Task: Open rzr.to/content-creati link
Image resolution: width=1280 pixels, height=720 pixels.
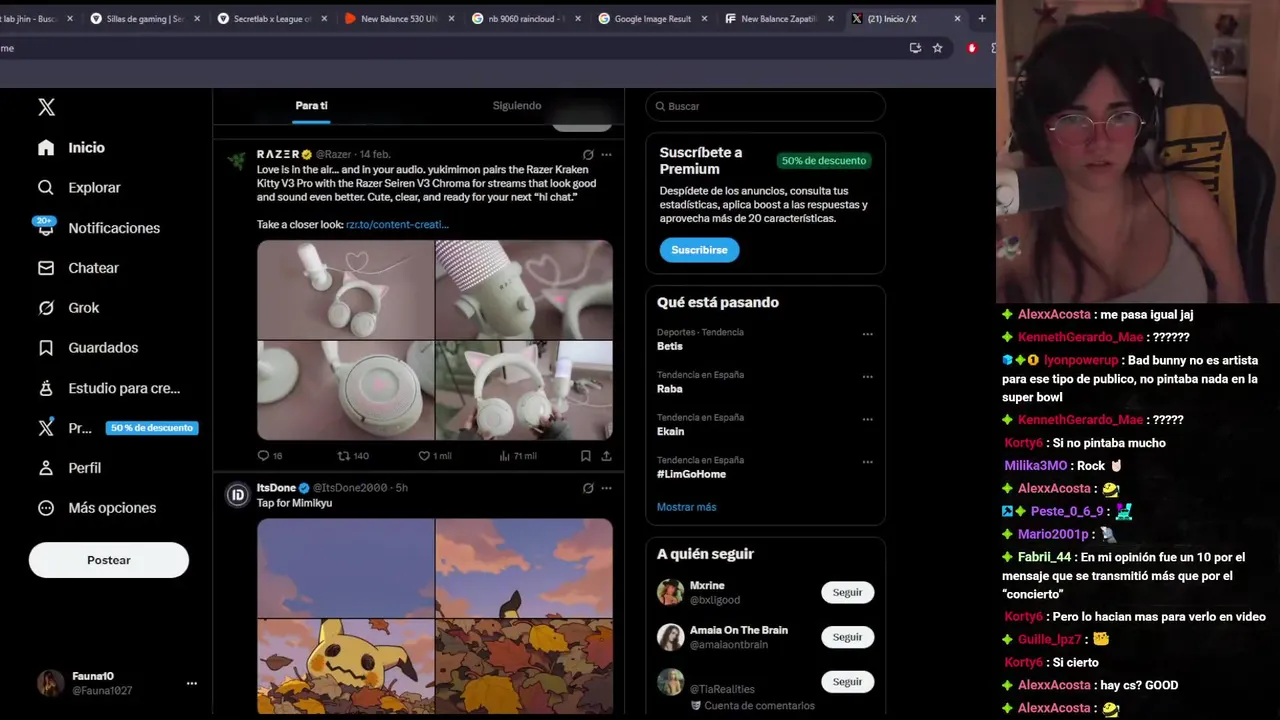Action: (x=397, y=225)
